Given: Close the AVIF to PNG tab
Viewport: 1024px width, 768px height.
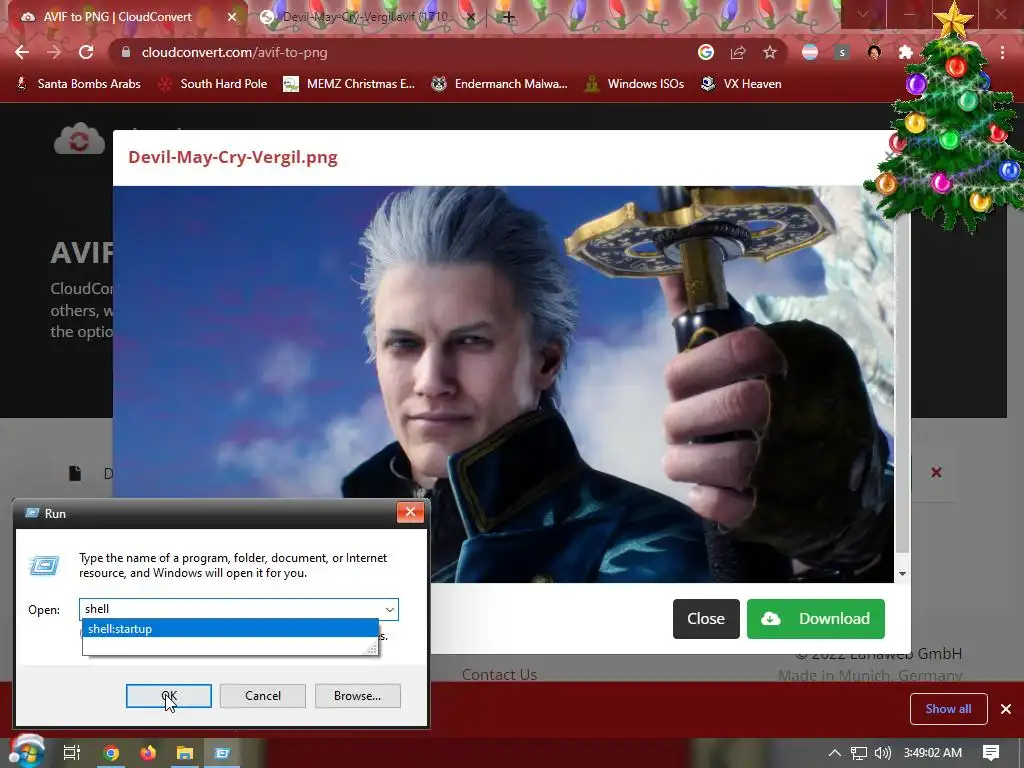Looking at the screenshot, I should tap(232, 17).
